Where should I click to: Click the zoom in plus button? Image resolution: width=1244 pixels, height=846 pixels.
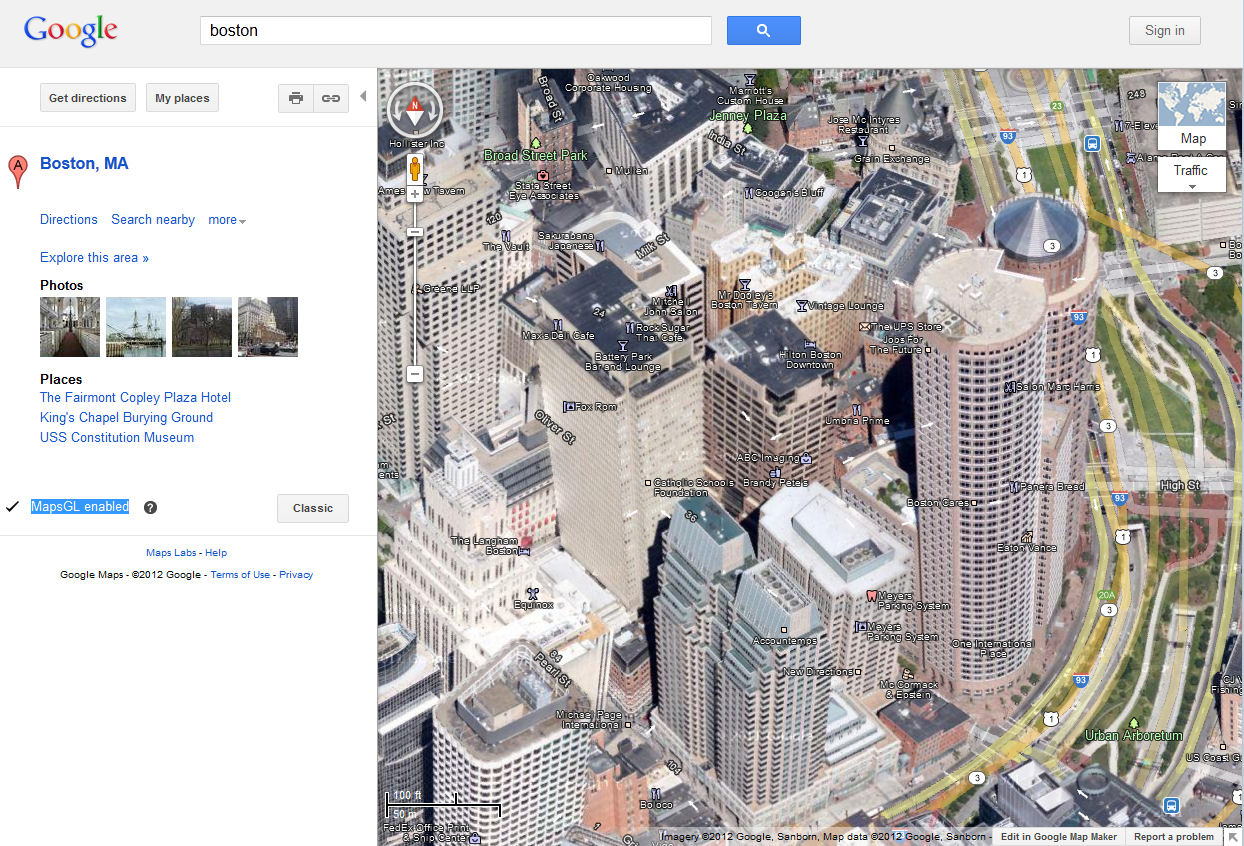click(x=415, y=194)
